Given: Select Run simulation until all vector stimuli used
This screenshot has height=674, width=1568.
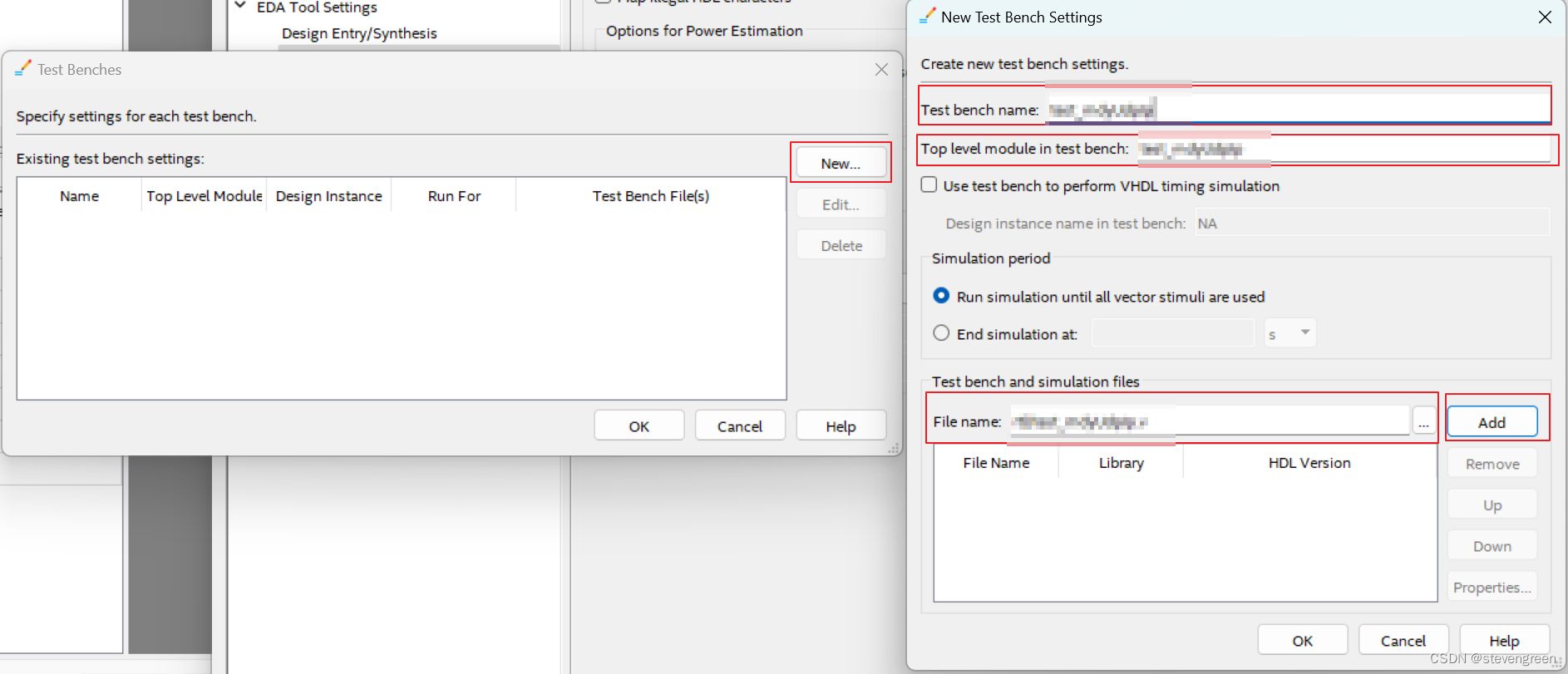Looking at the screenshot, I should click(x=941, y=296).
